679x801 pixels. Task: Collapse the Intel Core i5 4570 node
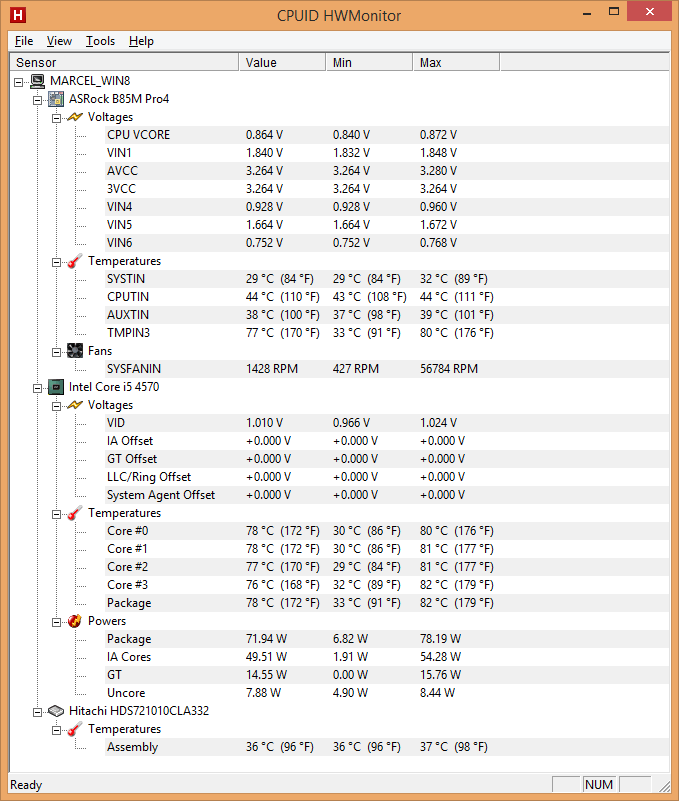click(37, 388)
